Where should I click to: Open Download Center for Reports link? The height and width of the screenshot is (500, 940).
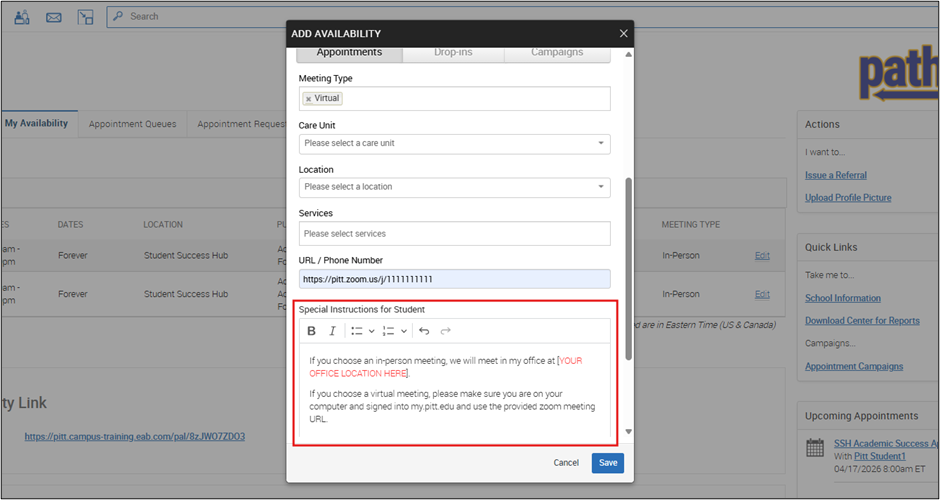point(862,321)
